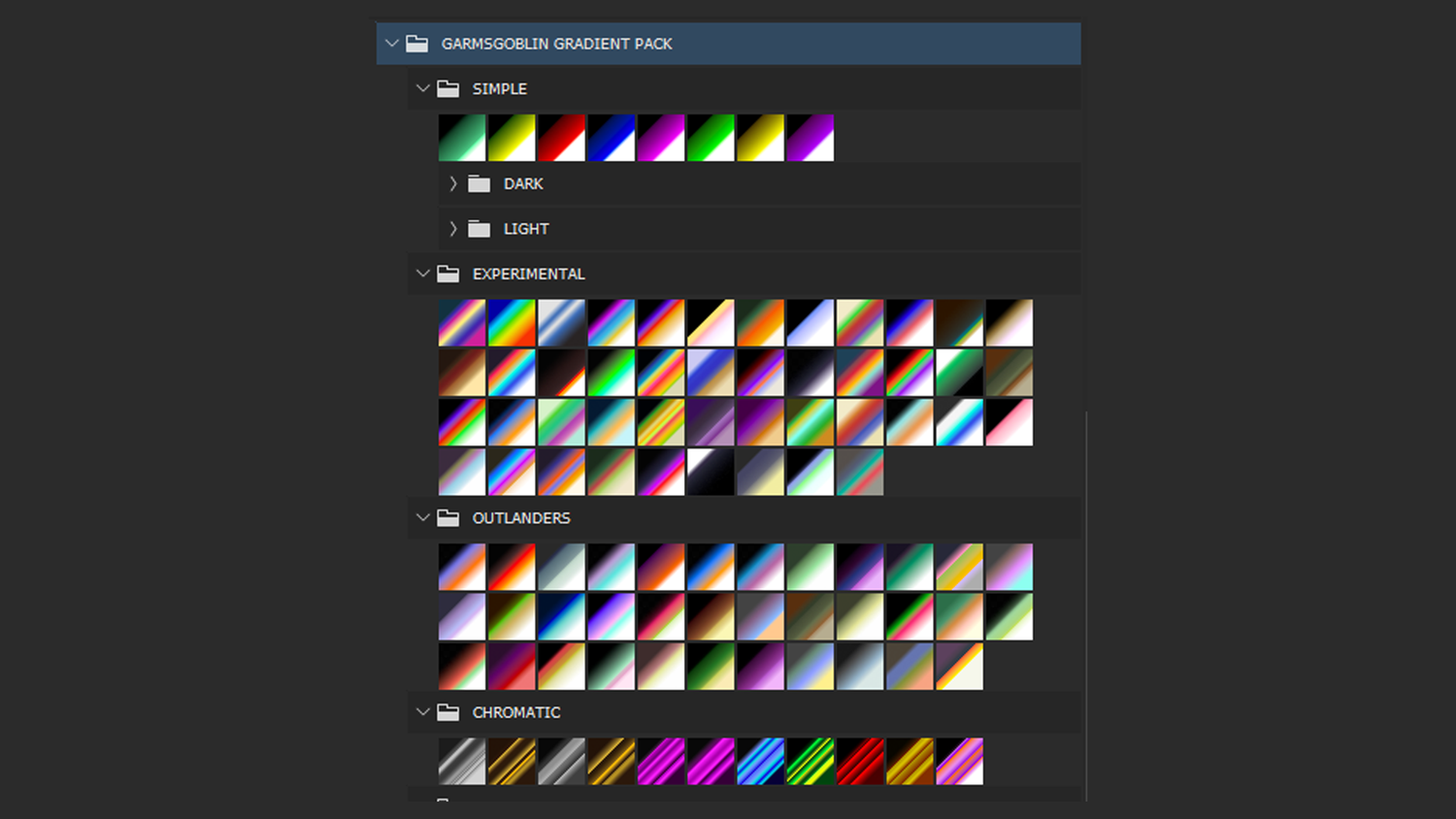Image resolution: width=1456 pixels, height=819 pixels.
Task: Pick the blue gradient in SIMPLE group
Action: click(x=612, y=138)
